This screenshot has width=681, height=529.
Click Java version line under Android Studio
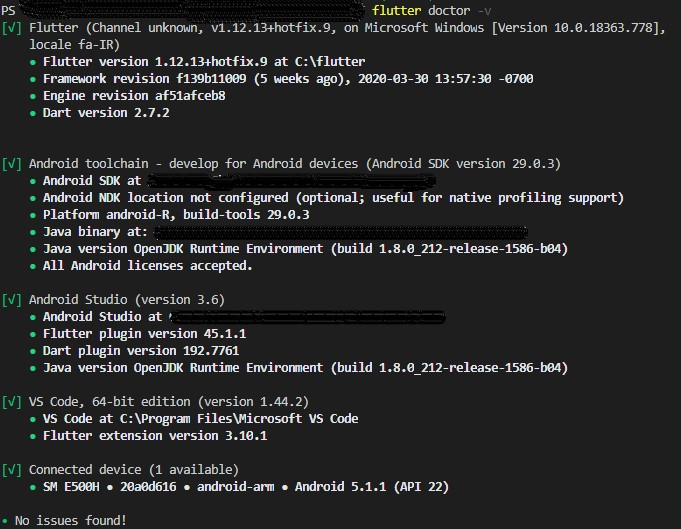point(305,368)
